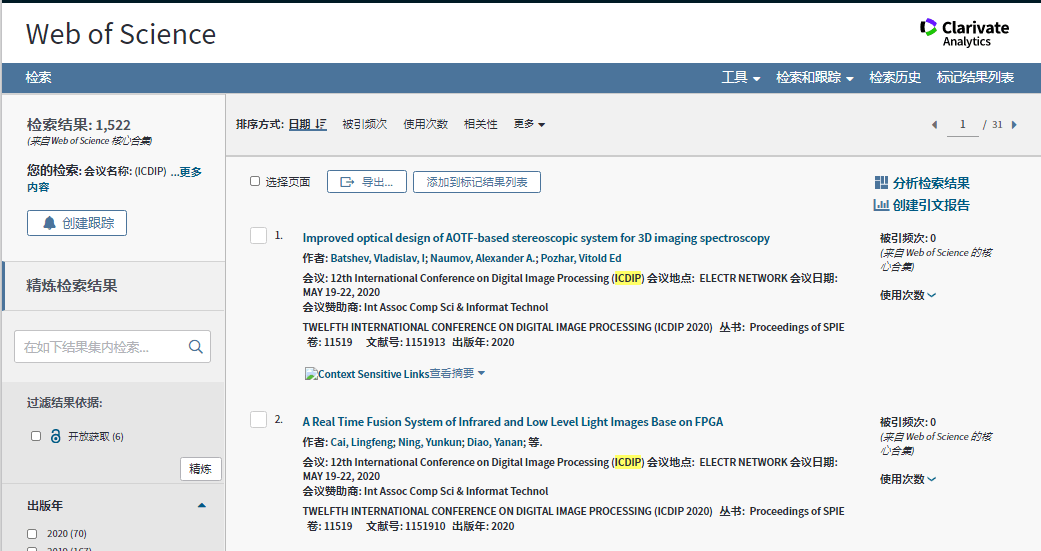
Task: Check the 2020 (70) publication year box
Action: 32,534
